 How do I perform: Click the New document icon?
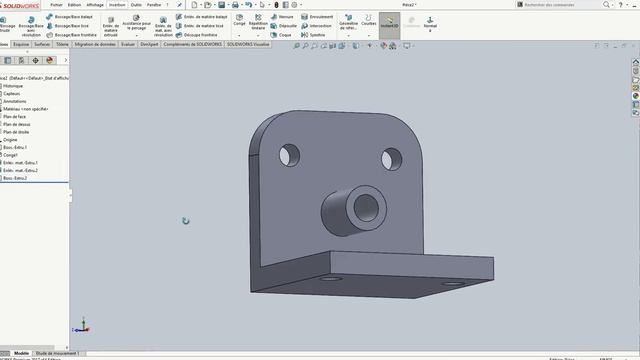coord(194,5)
